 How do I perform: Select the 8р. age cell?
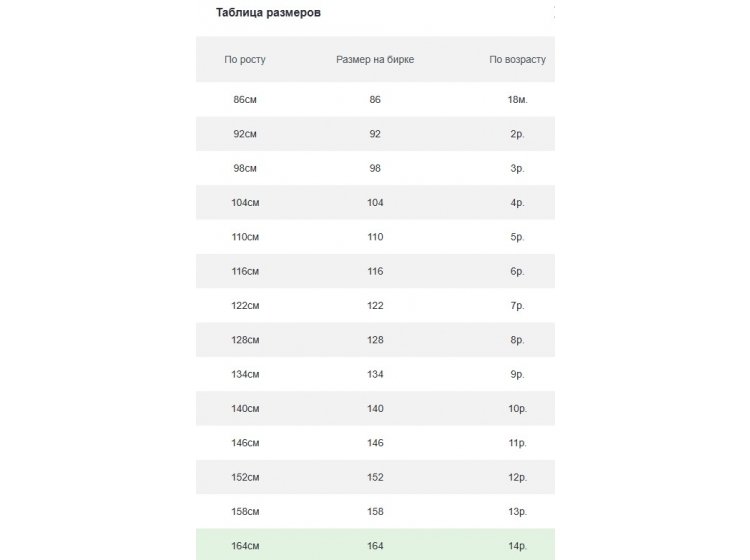(x=517, y=340)
